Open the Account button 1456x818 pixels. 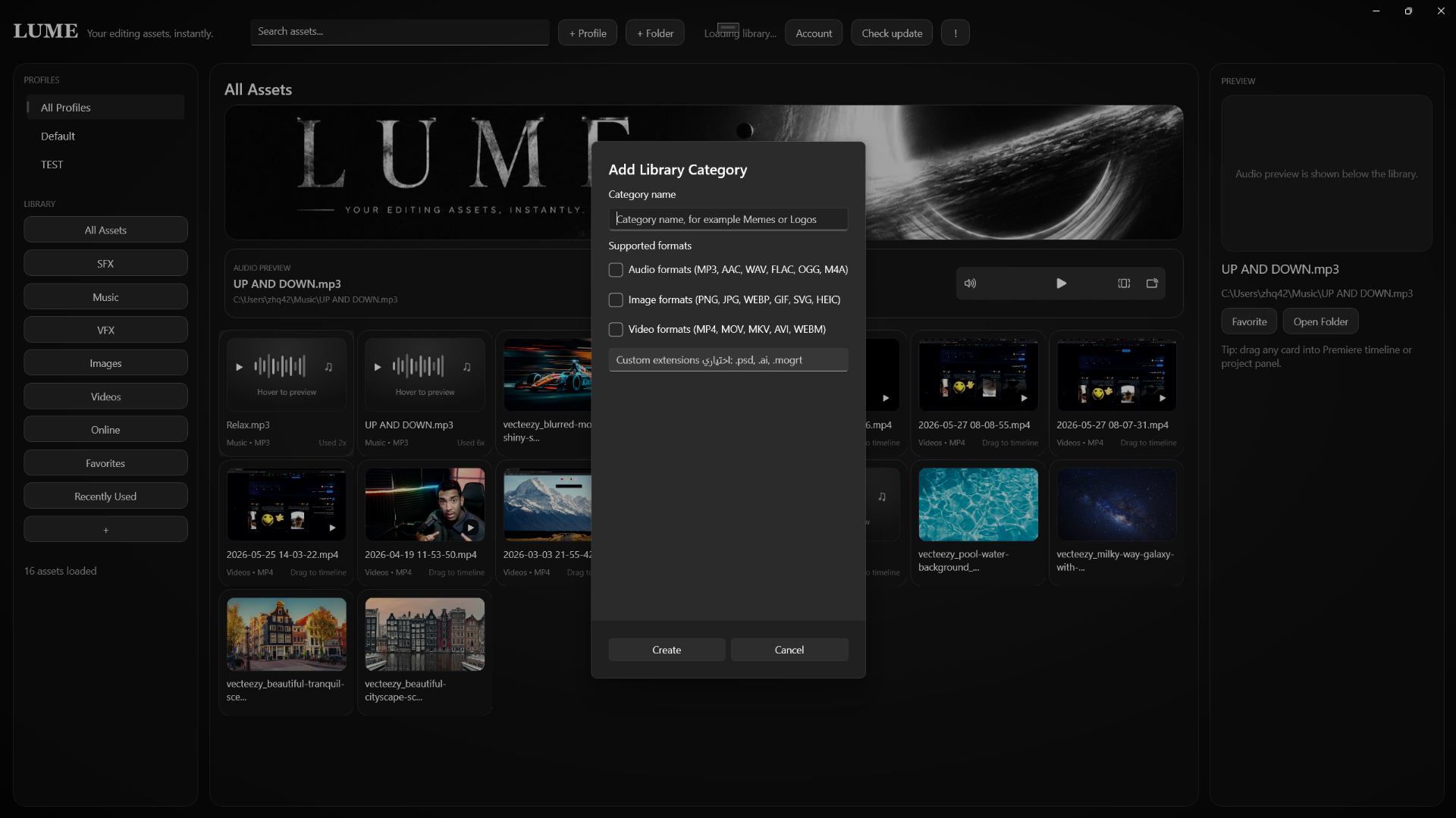[x=814, y=33]
